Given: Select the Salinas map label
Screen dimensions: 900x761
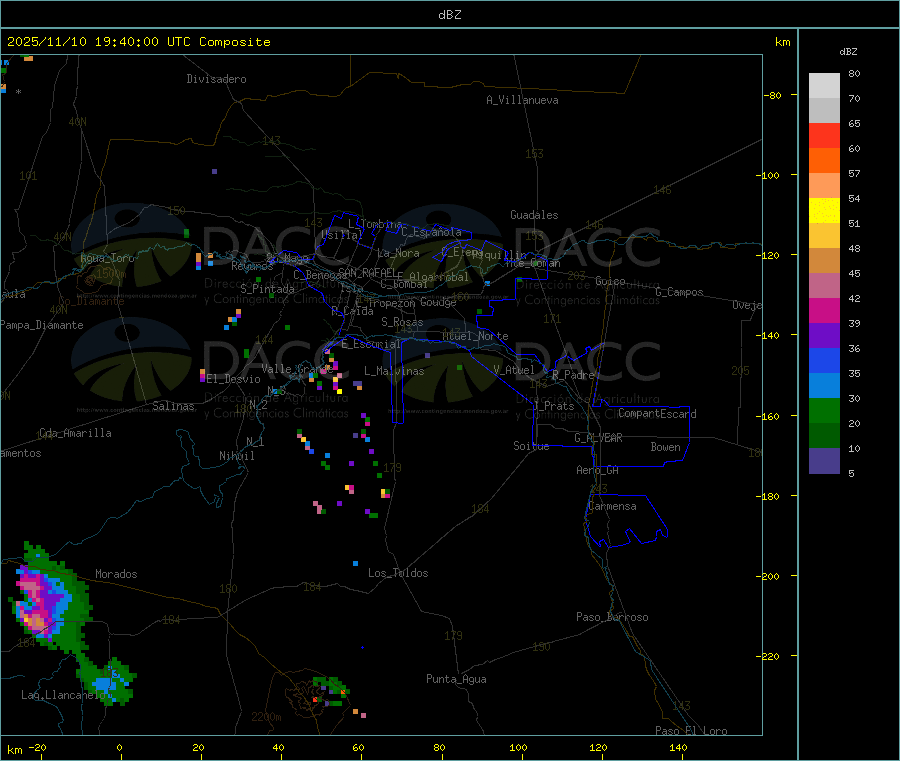Looking at the screenshot, I should pyautogui.click(x=173, y=406).
